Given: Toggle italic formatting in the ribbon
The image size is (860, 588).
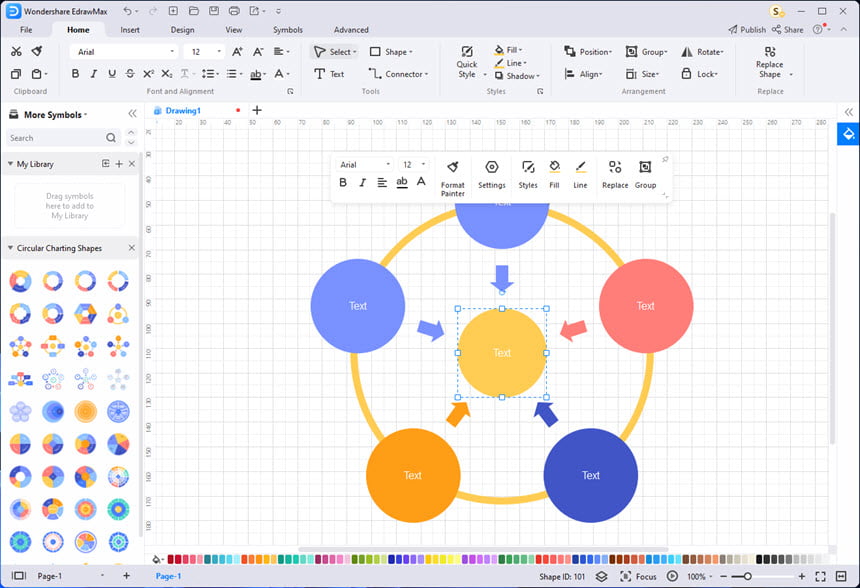Looking at the screenshot, I should 93,74.
